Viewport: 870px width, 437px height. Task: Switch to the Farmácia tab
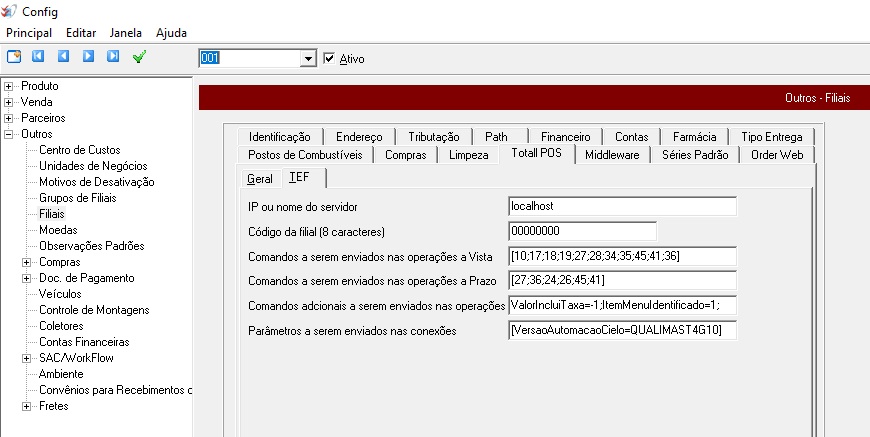(x=695, y=137)
